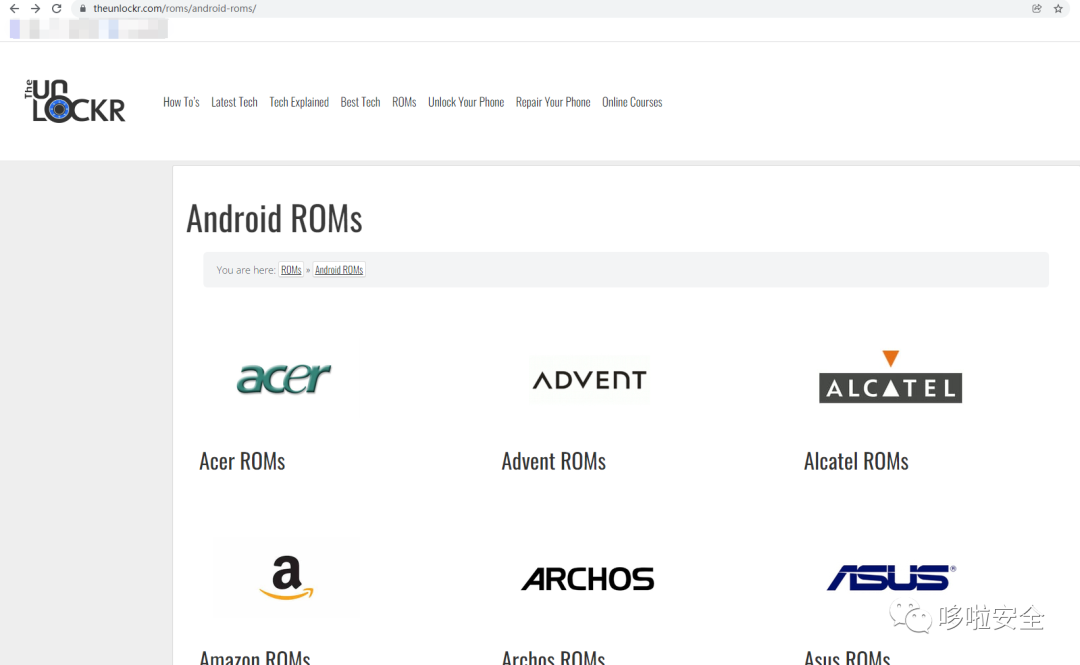Open the Archos ROMs link
The image size is (1080, 665).
click(x=554, y=657)
